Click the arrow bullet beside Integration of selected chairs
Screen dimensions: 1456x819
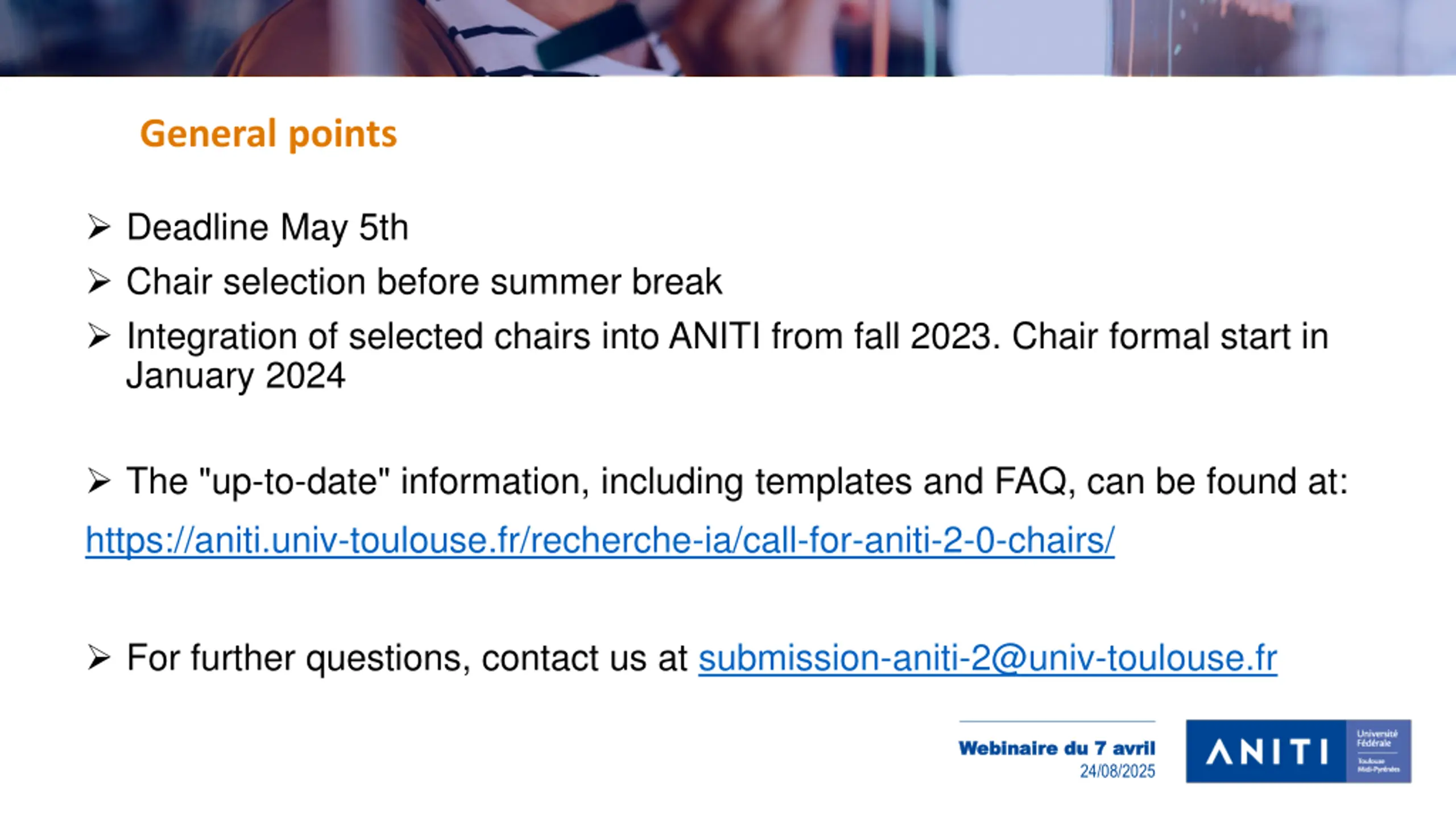(99, 336)
